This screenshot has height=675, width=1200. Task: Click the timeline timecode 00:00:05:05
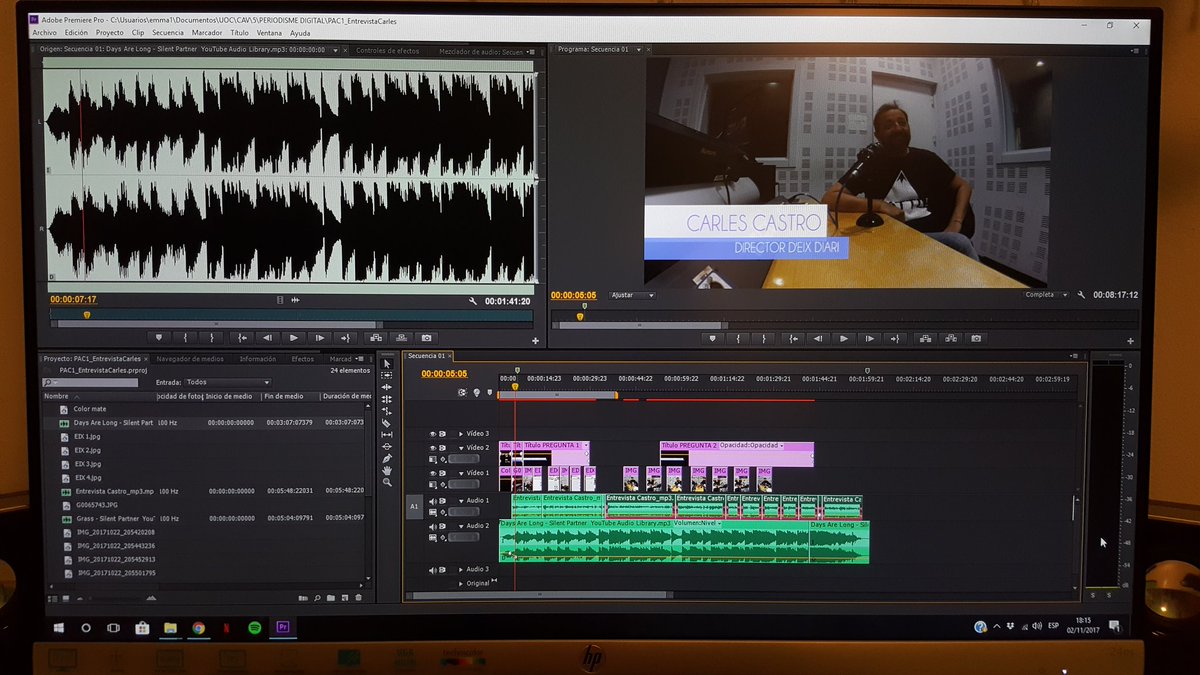[x=444, y=374]
